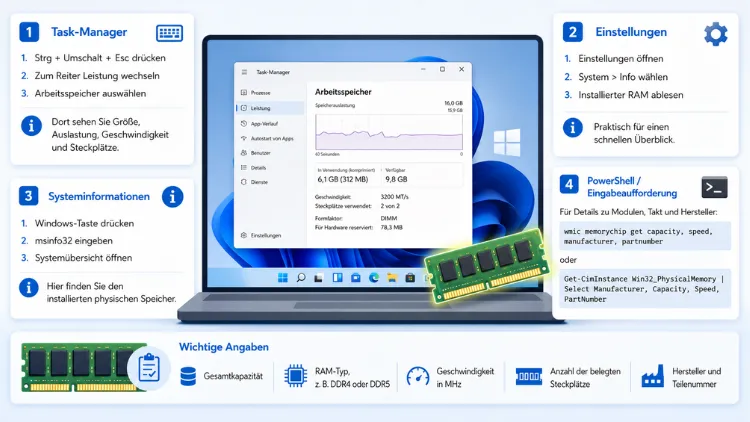Click the '9,8 GB' Verfügbar value
The height and width of the screenshot is (422, 750).
(x=396, y=179)
